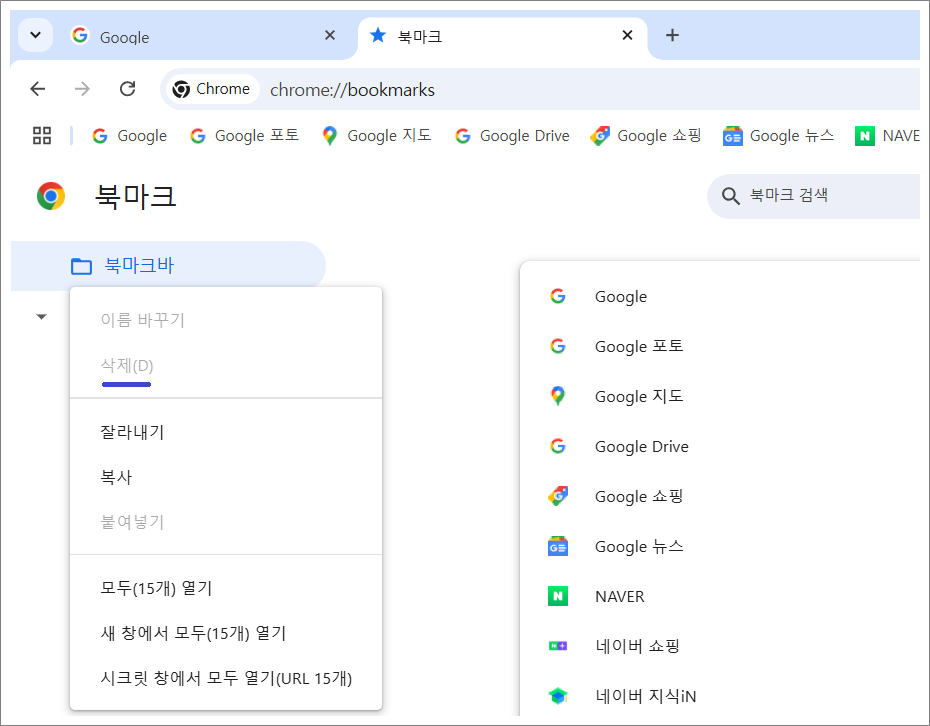
Task: Click Google 뉴스 icon in list
Action: click(558, 546)
